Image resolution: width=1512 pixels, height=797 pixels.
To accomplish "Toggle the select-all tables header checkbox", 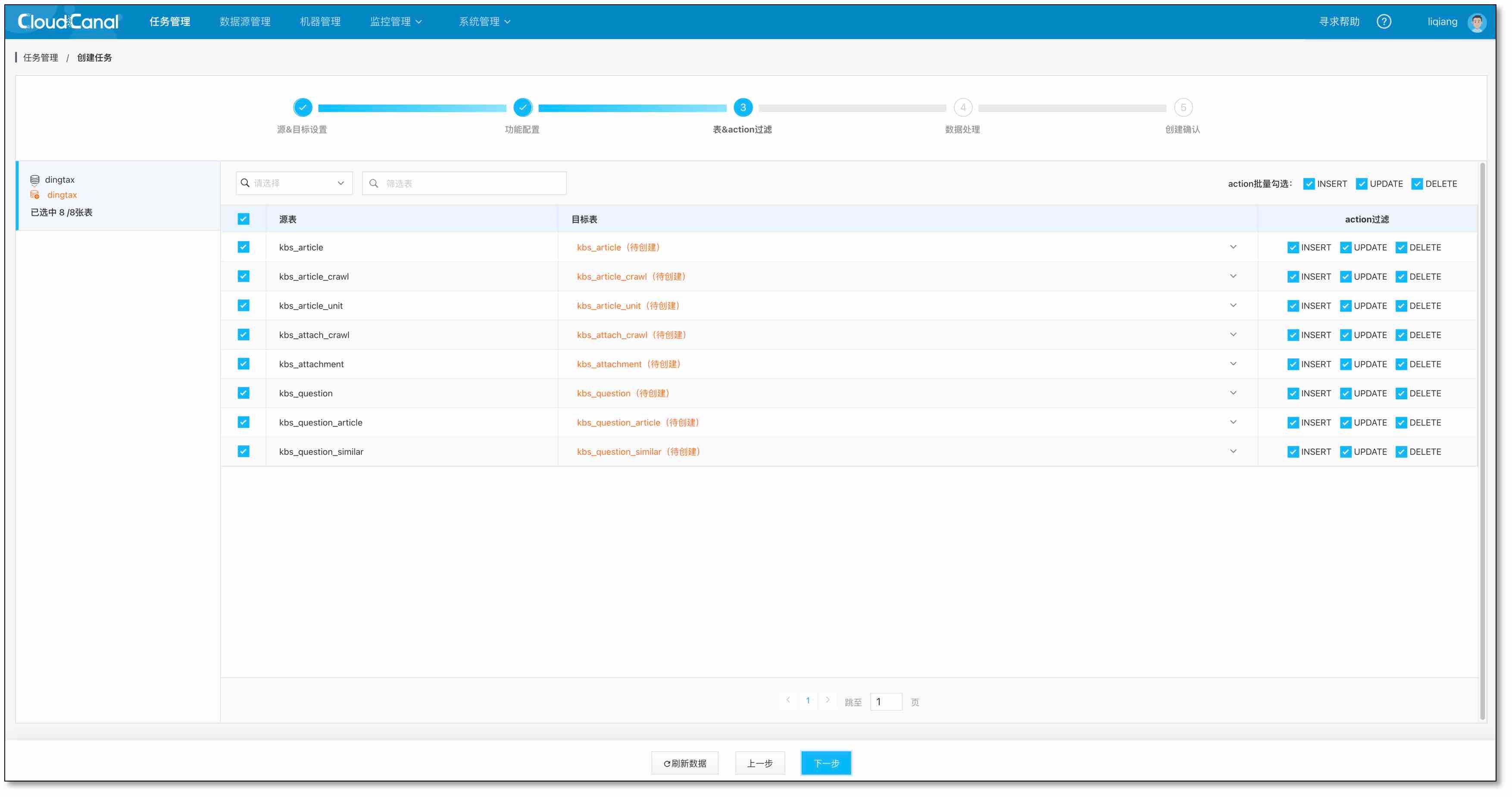I will (x=243, y=219).
